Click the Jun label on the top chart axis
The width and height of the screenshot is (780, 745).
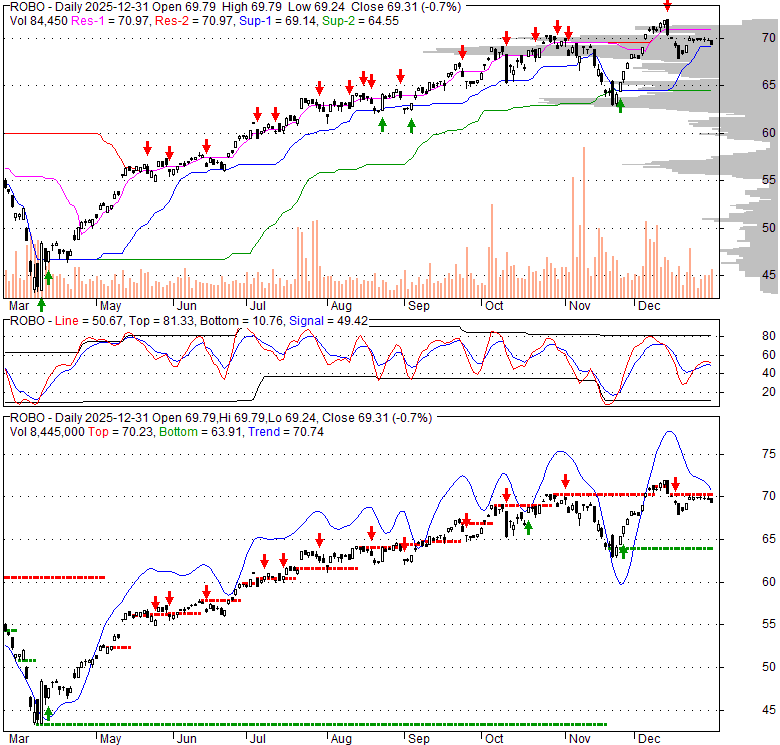(x=187, y=306)
